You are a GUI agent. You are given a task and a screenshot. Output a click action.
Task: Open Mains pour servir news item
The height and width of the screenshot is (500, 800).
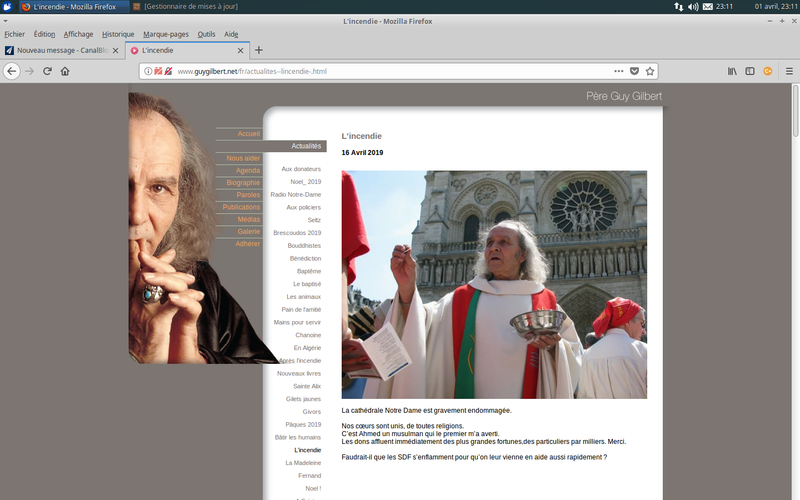pos(297,322)
